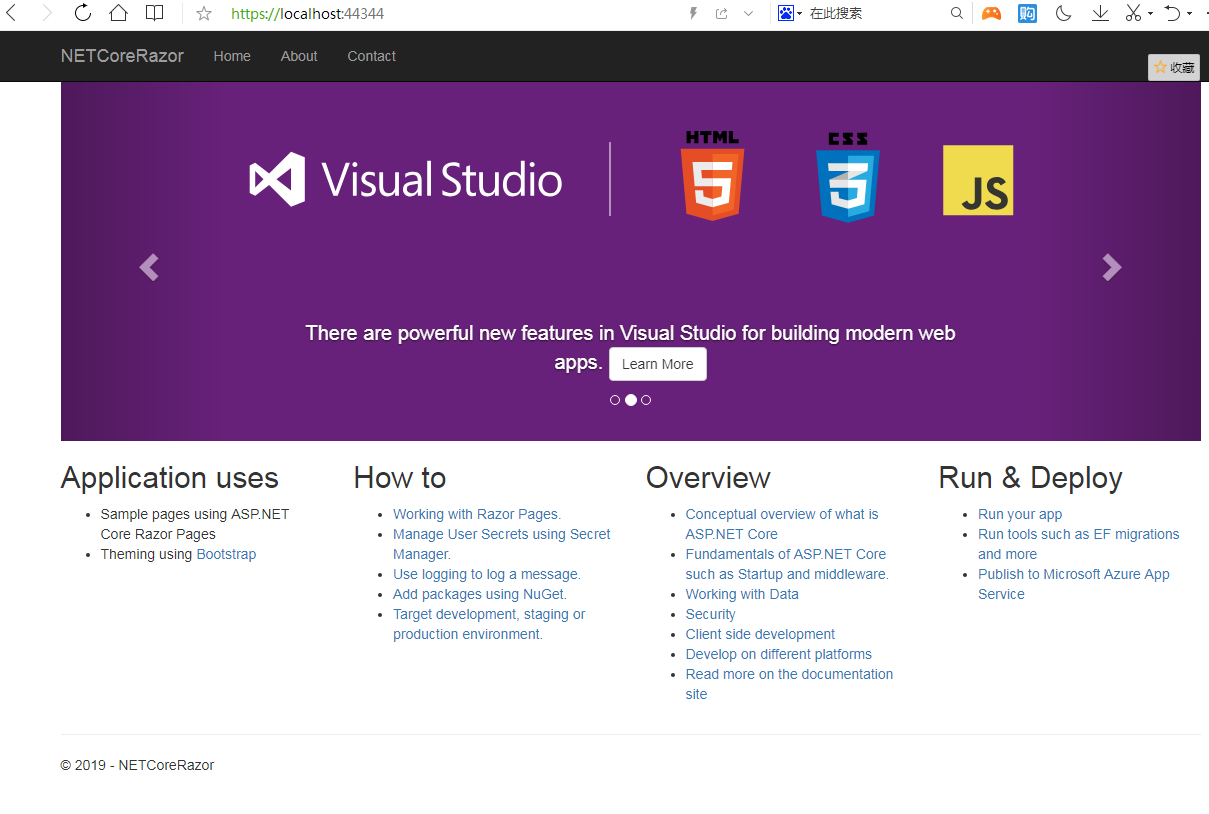Viewport: 1209px width, 814px height.
Task: Reload the page with the refresh icon
Action: coord(83,13)
